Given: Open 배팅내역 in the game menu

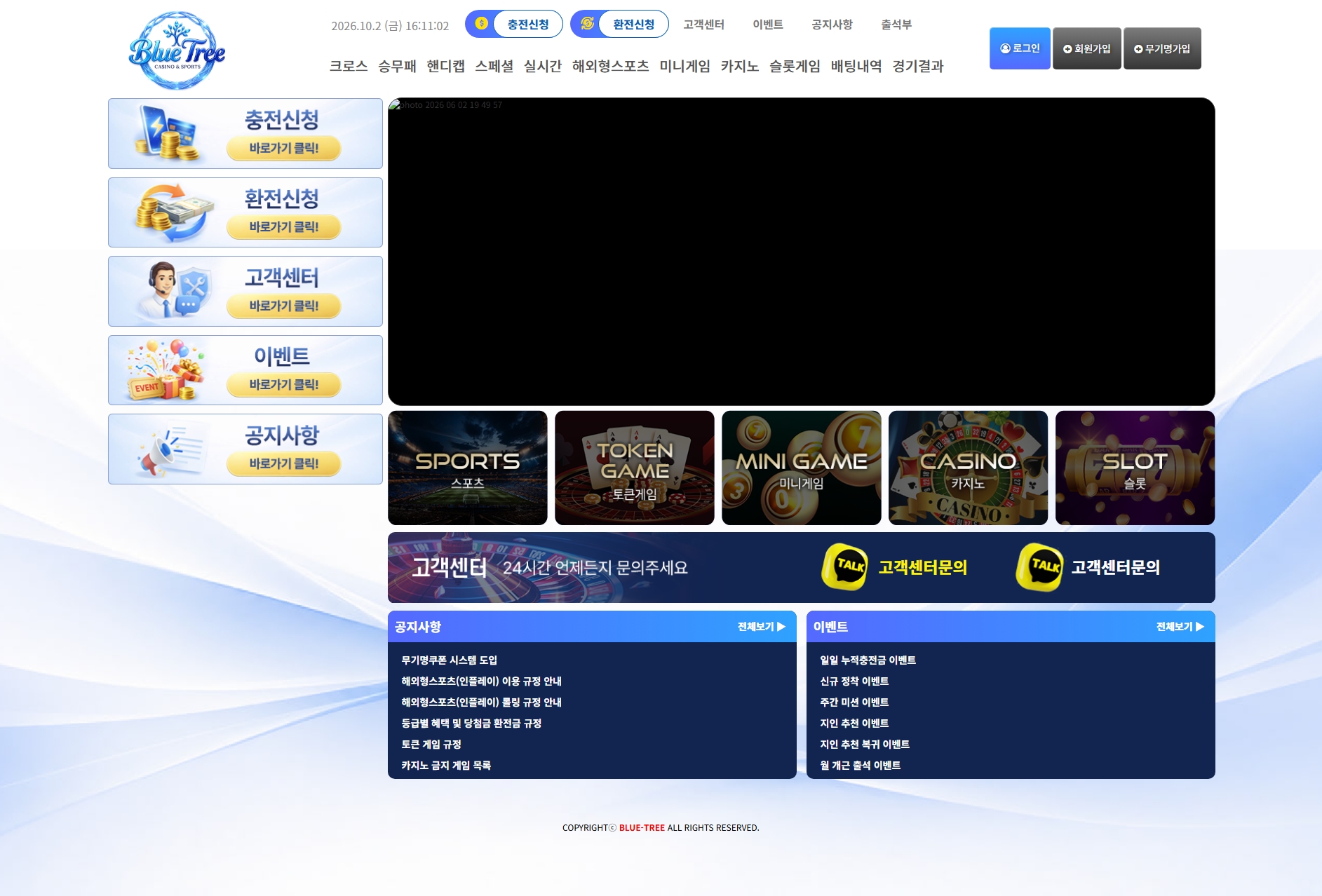Looking at the screenshot, I should coord(856,67).
